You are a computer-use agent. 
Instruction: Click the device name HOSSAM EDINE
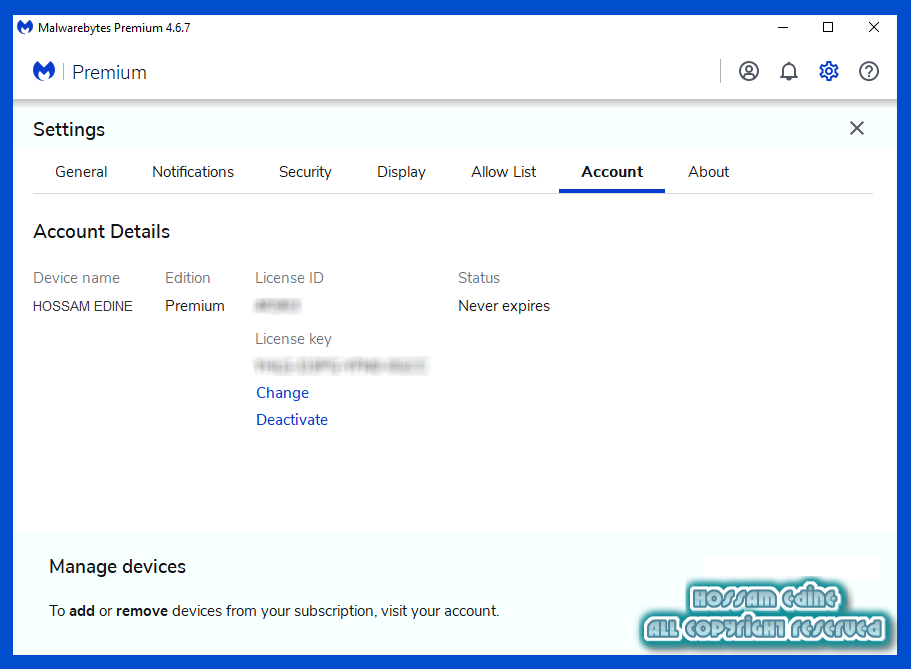pos(83,306)
